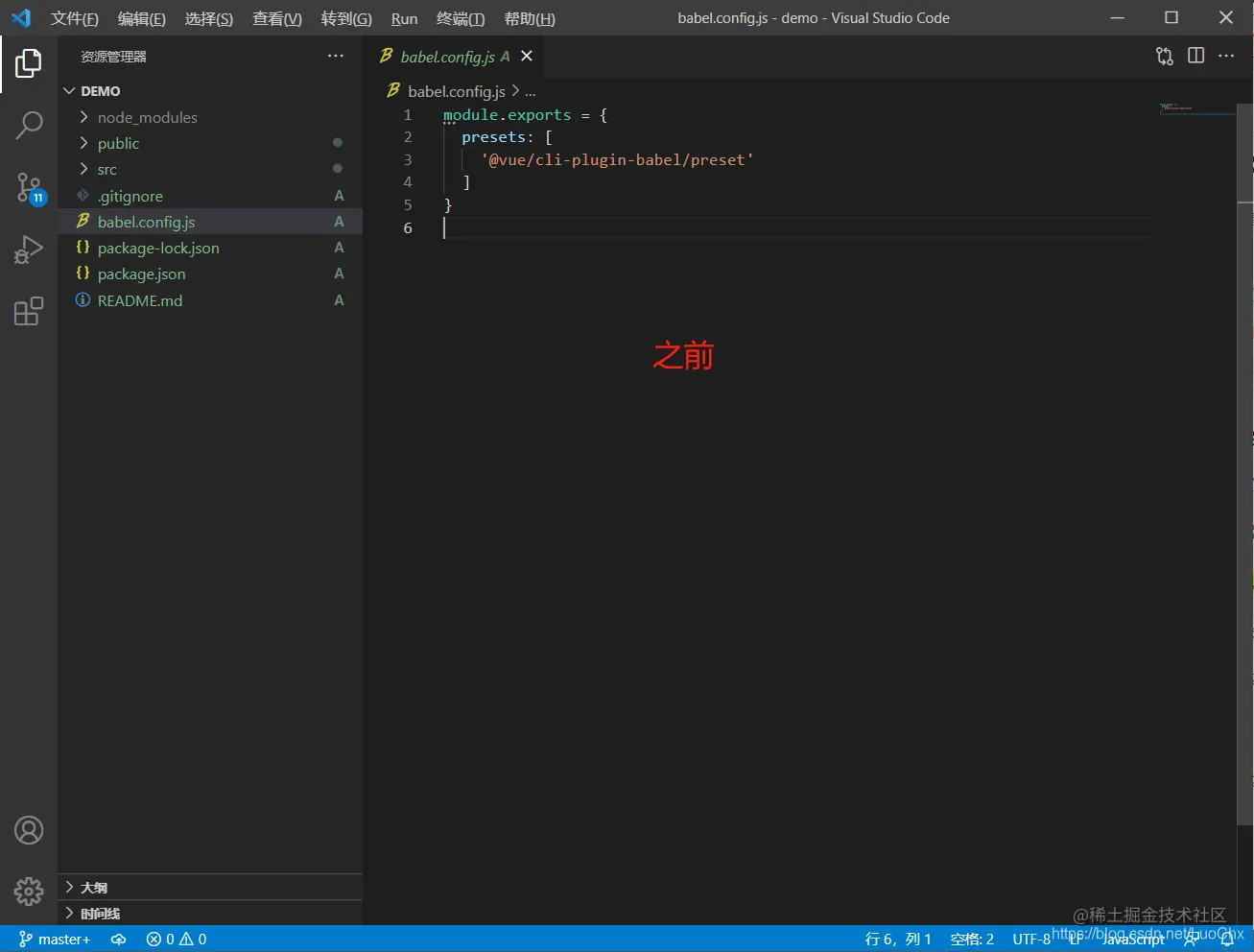Minimize the VS Code window
The width and height of the screenshot is (1254, 952).
tap(1117, 17)
